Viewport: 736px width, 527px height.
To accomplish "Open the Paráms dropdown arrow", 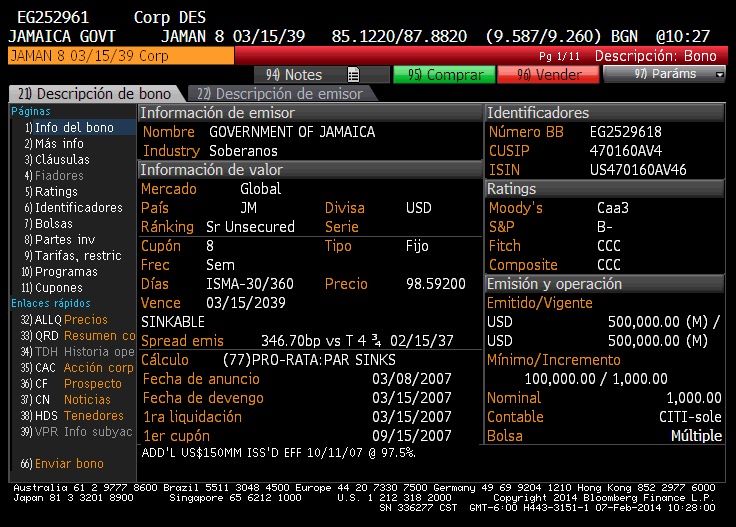I will [x=719, y=75].
